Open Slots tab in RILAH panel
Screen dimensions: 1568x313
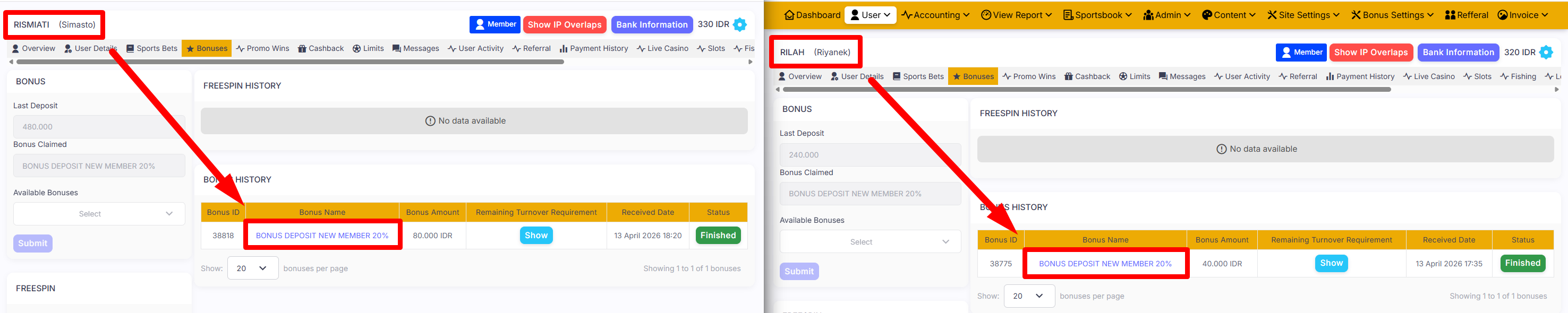pos(1477,76)
